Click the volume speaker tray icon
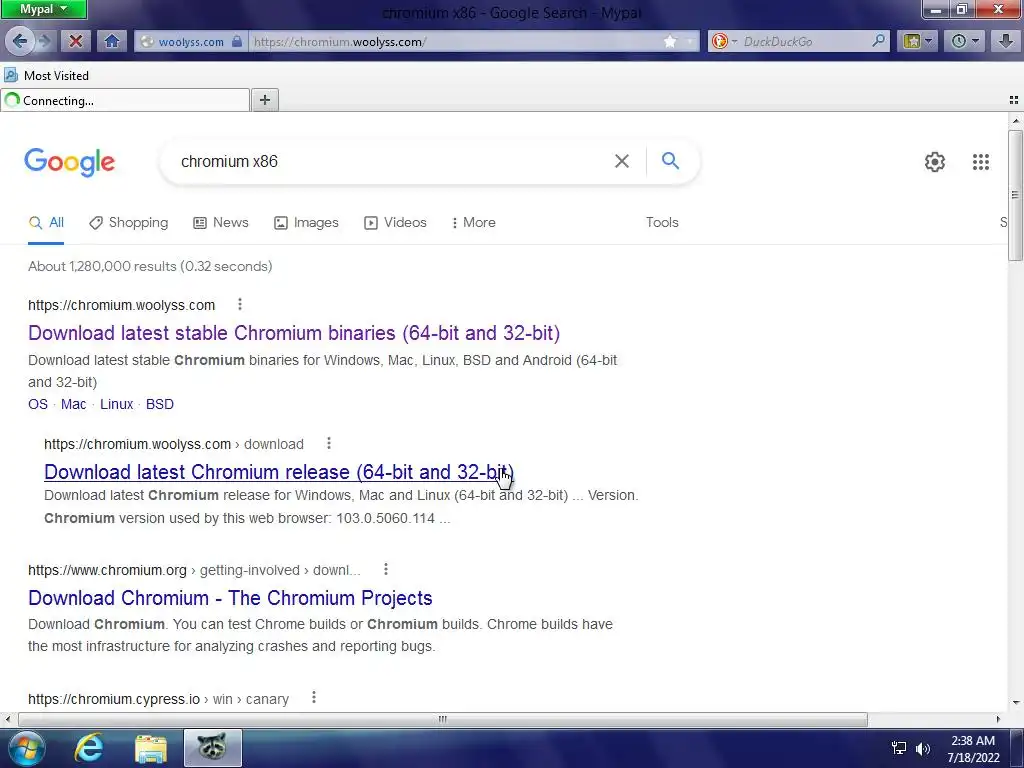1024x768 pixels. tap(922, 748)
